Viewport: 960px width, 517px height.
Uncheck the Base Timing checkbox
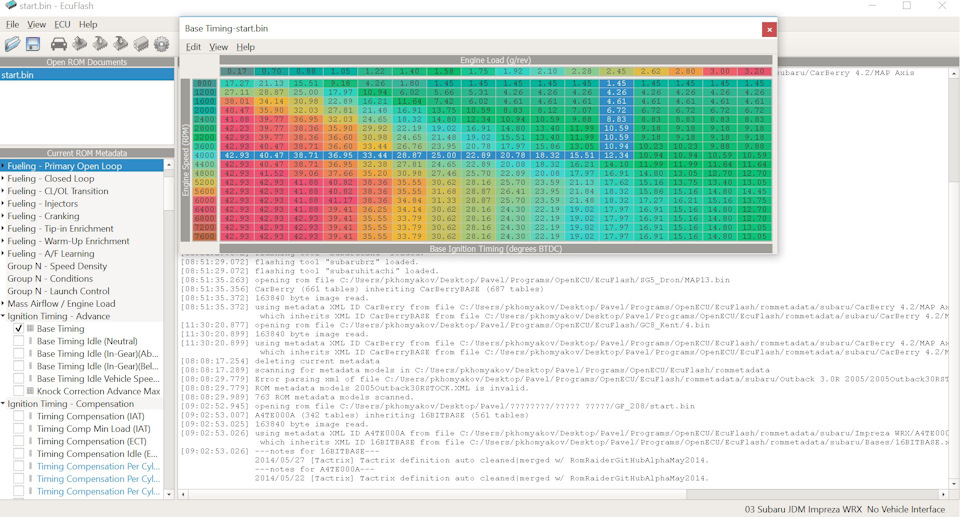point(19,329)
